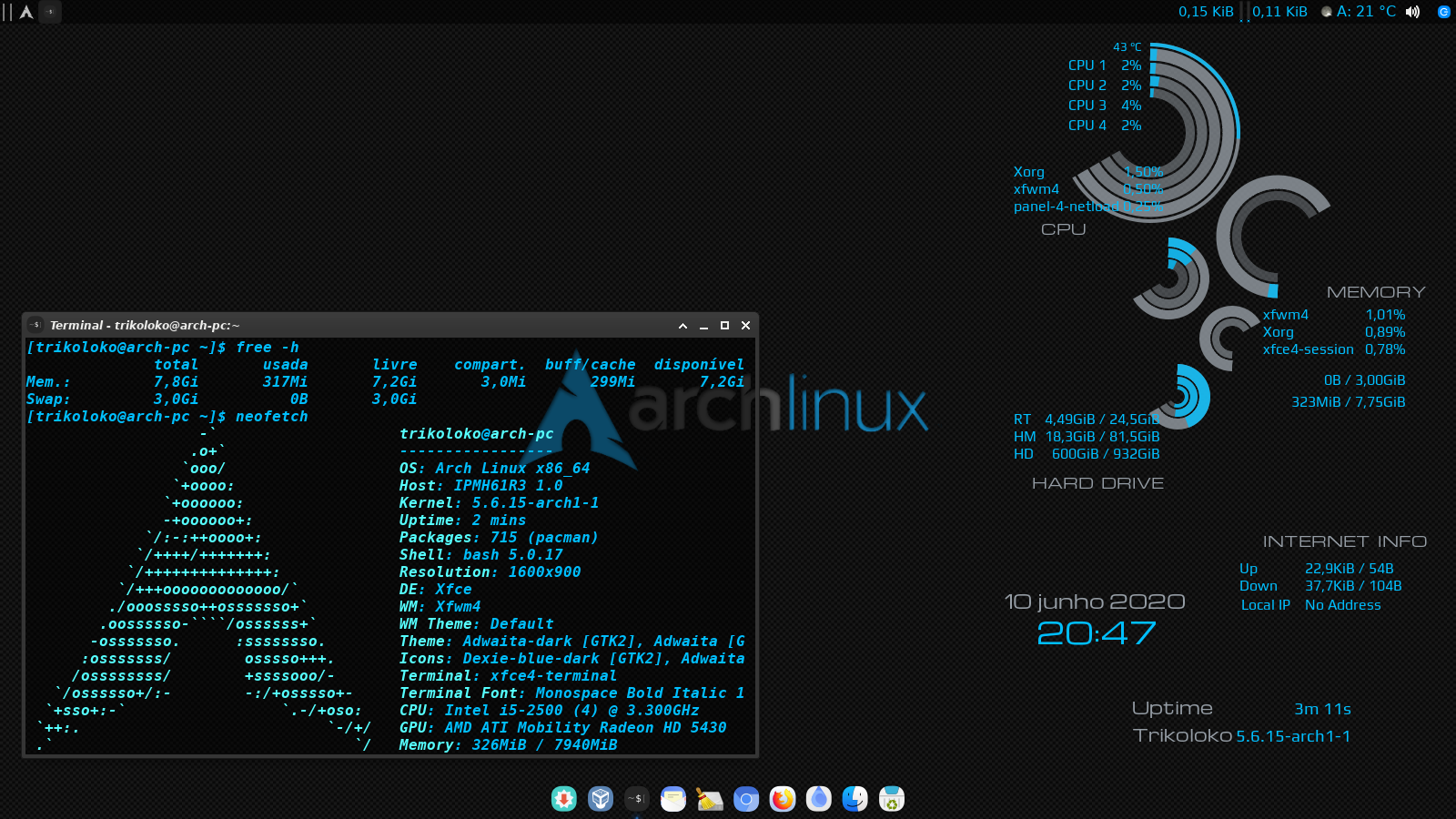Click the network speed monitor in panel
Screen dimensions: 1456x819
click(x=1242, y=12)
